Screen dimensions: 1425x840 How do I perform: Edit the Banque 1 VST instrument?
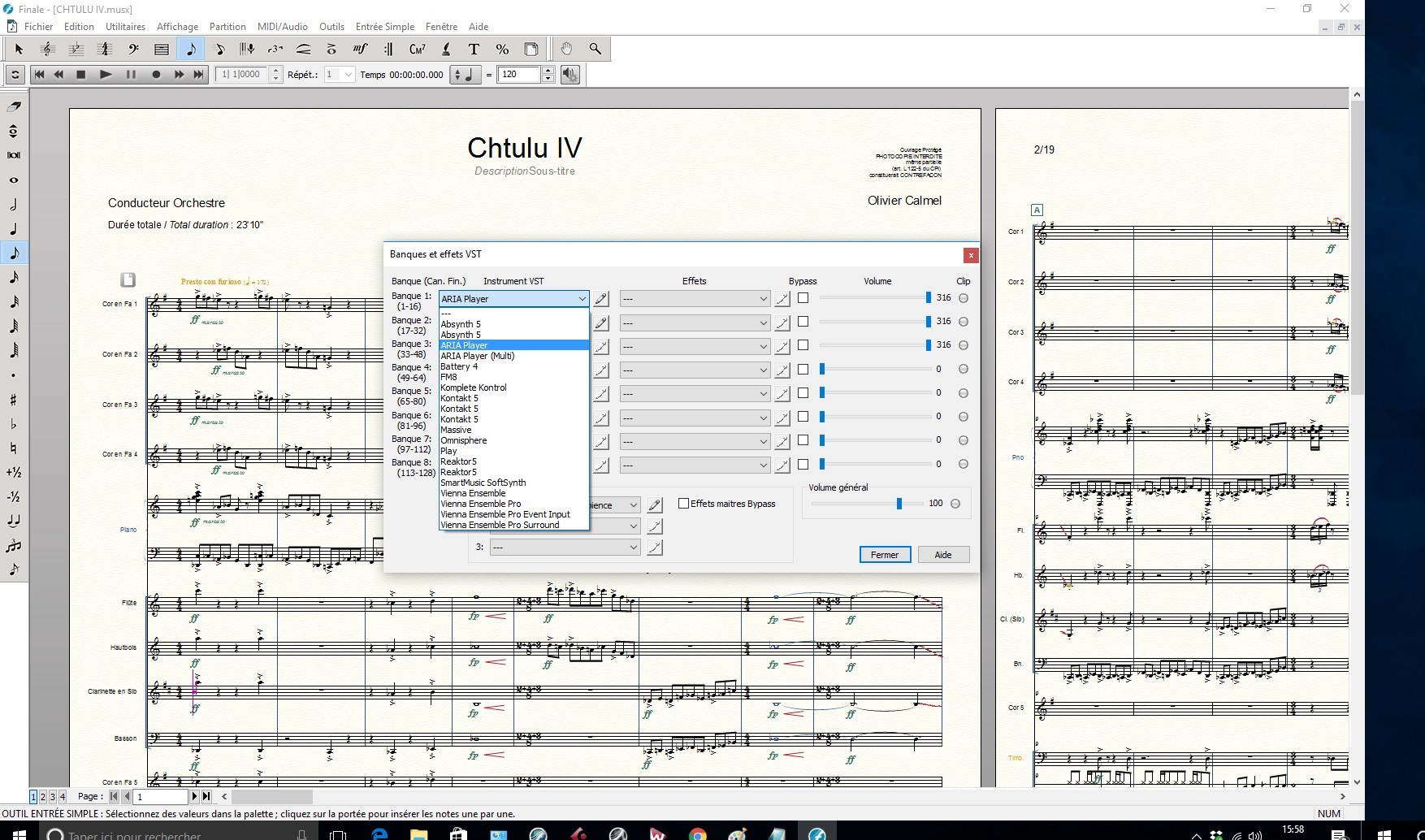coord(600,299)
